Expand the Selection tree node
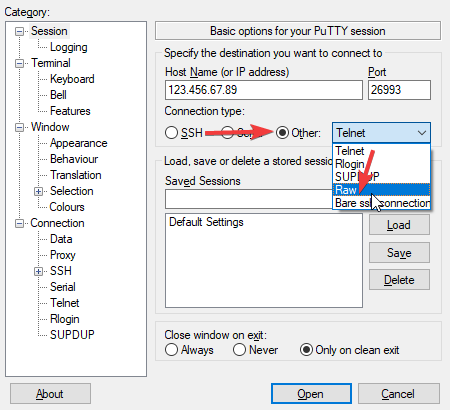This screenshot has width=450, height=410. 38,191
